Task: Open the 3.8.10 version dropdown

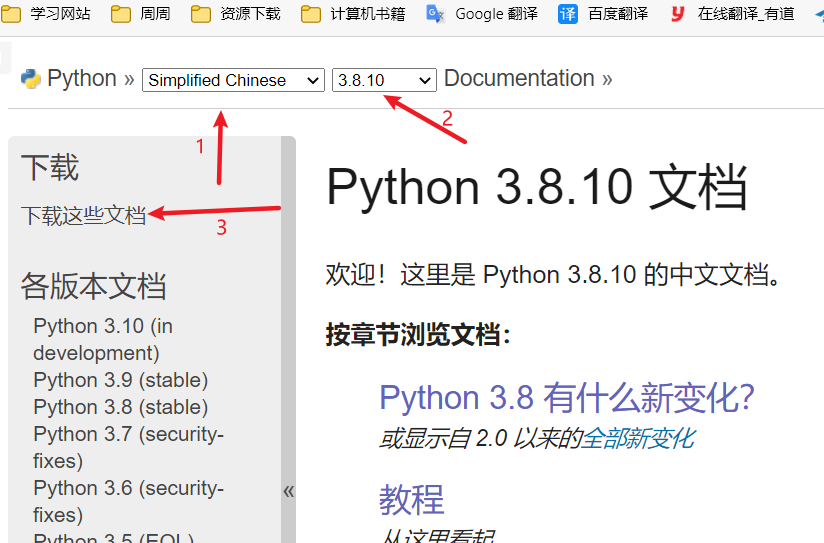Action: click(384, 80)
